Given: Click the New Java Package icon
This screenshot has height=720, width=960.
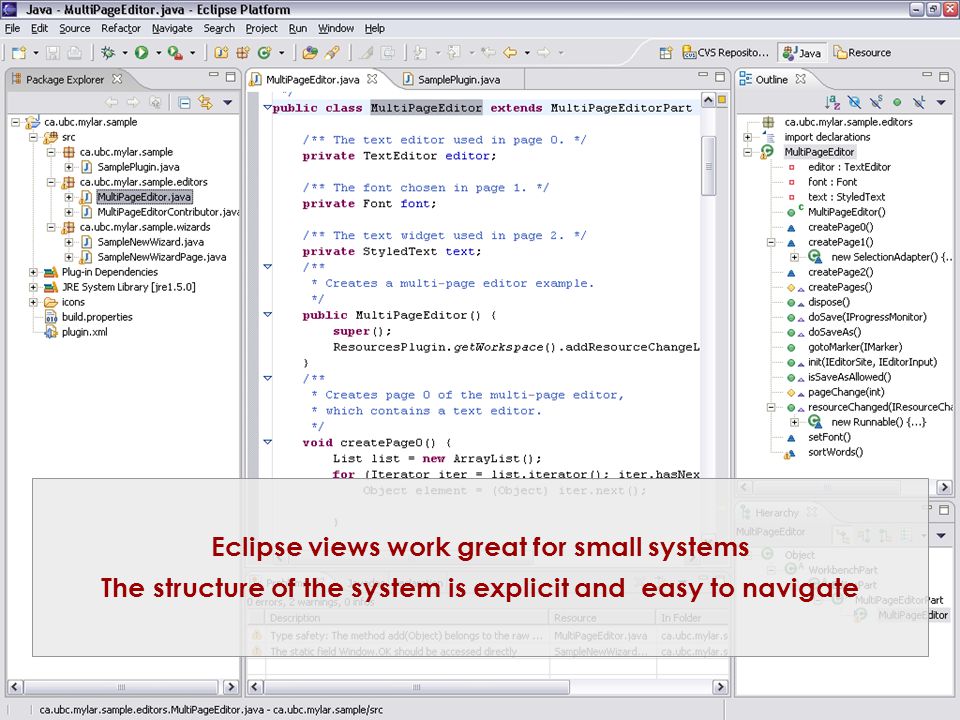Looking at the screenshot, I should (x=243, y=53).
